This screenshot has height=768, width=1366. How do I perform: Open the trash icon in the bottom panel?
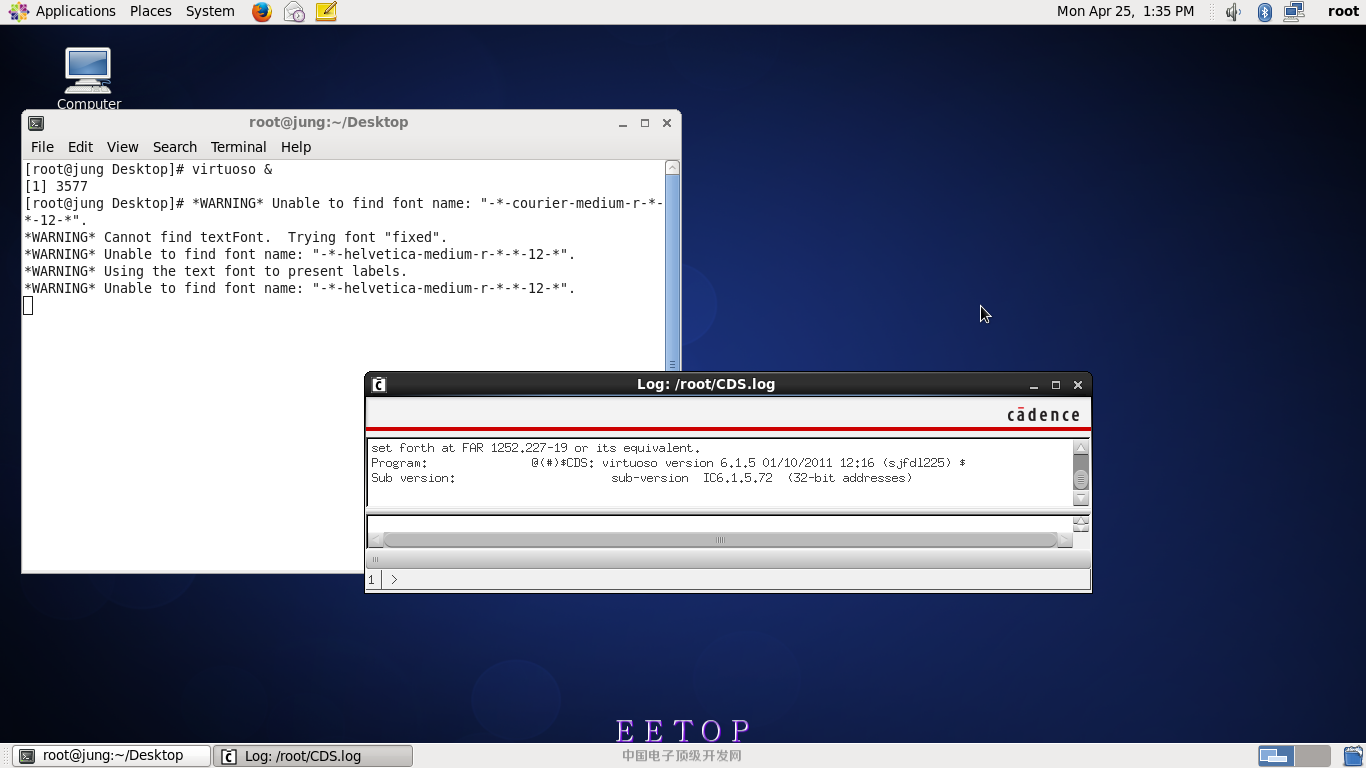click(x=1353, y=756)
